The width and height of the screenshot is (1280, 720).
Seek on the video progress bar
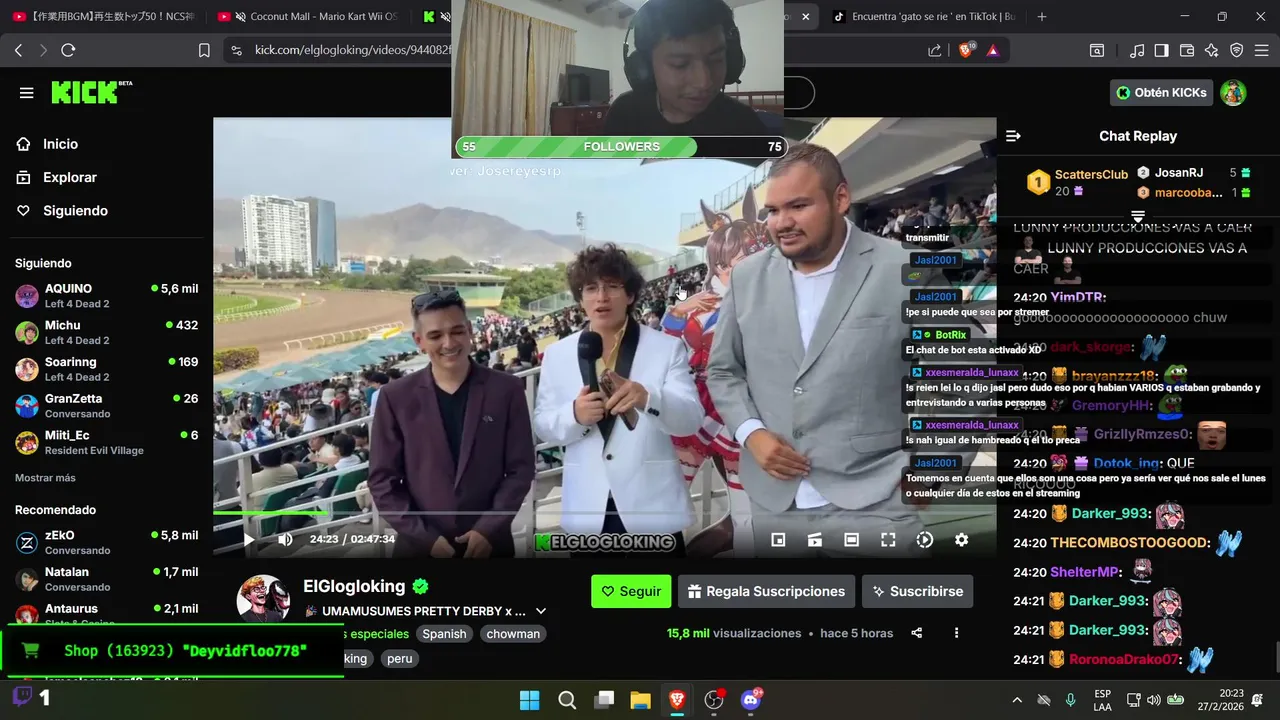[604, 513]
